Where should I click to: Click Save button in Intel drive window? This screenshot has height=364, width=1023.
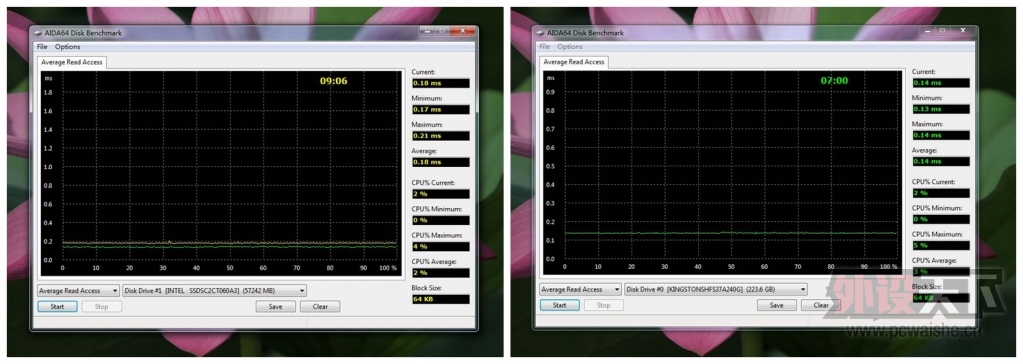tap(275, 307)
